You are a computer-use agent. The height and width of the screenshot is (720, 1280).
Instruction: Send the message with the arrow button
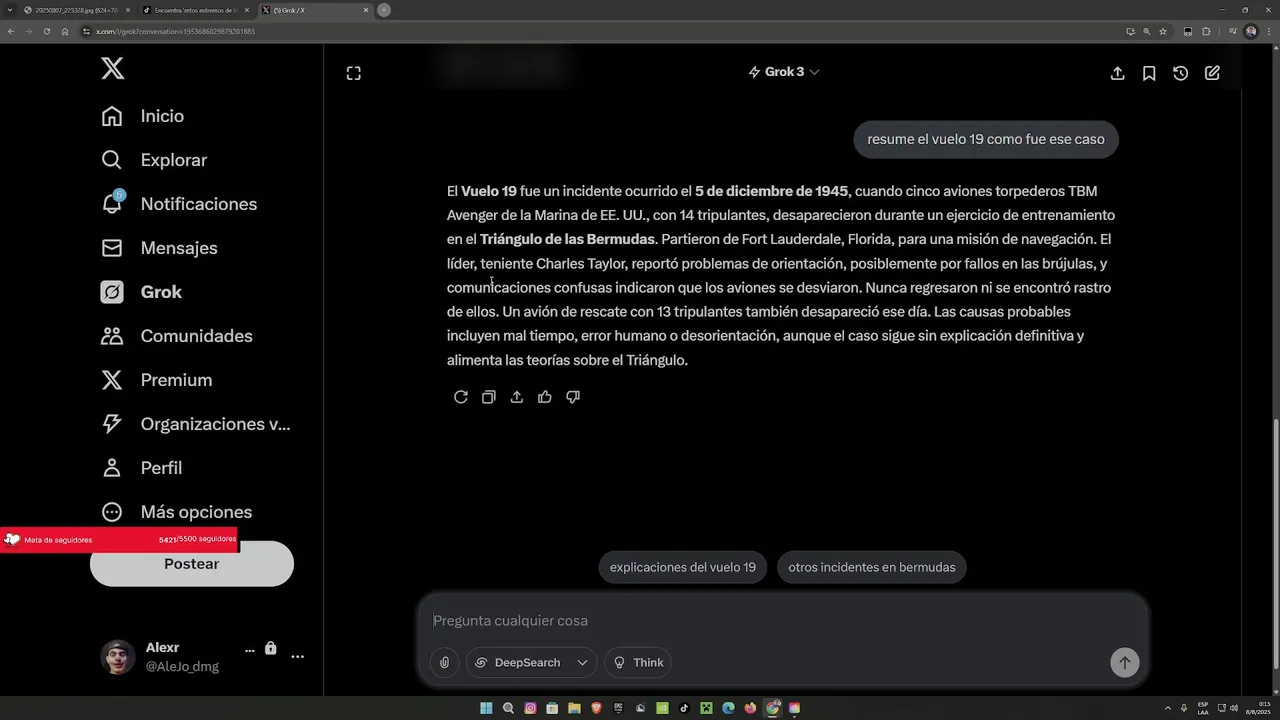1125,662
